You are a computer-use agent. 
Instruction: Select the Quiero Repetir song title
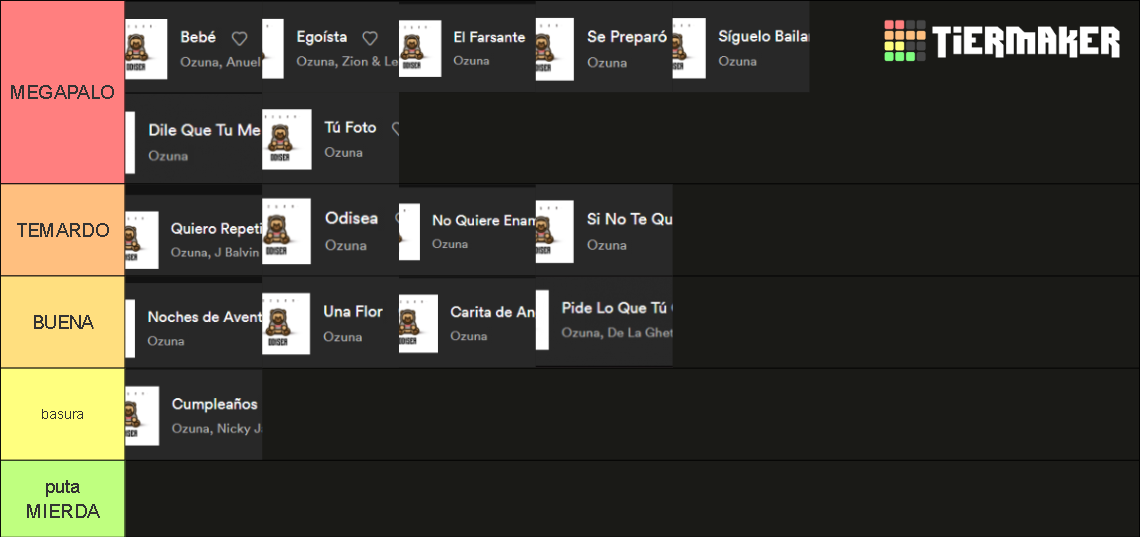point(216,228)
